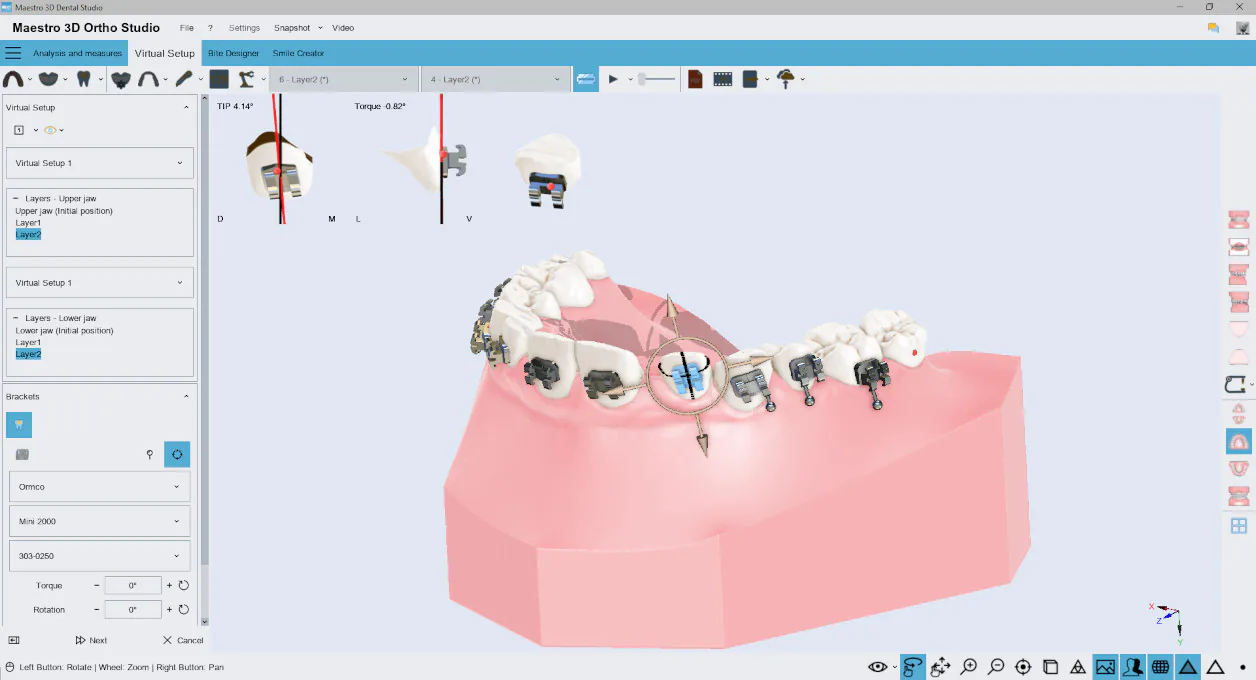Screen dimensions: 1256x680
Task: Click the Next button
Action: coord(91,640)
